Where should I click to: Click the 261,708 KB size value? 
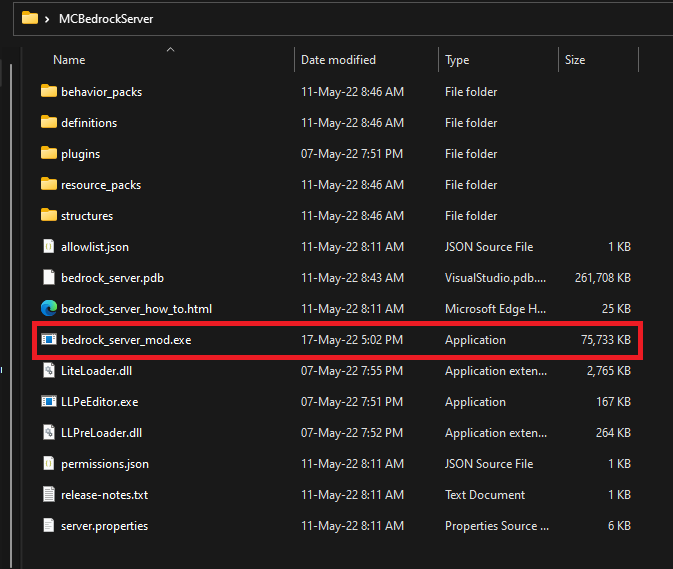pyautogui.click(x=603, y=278)
